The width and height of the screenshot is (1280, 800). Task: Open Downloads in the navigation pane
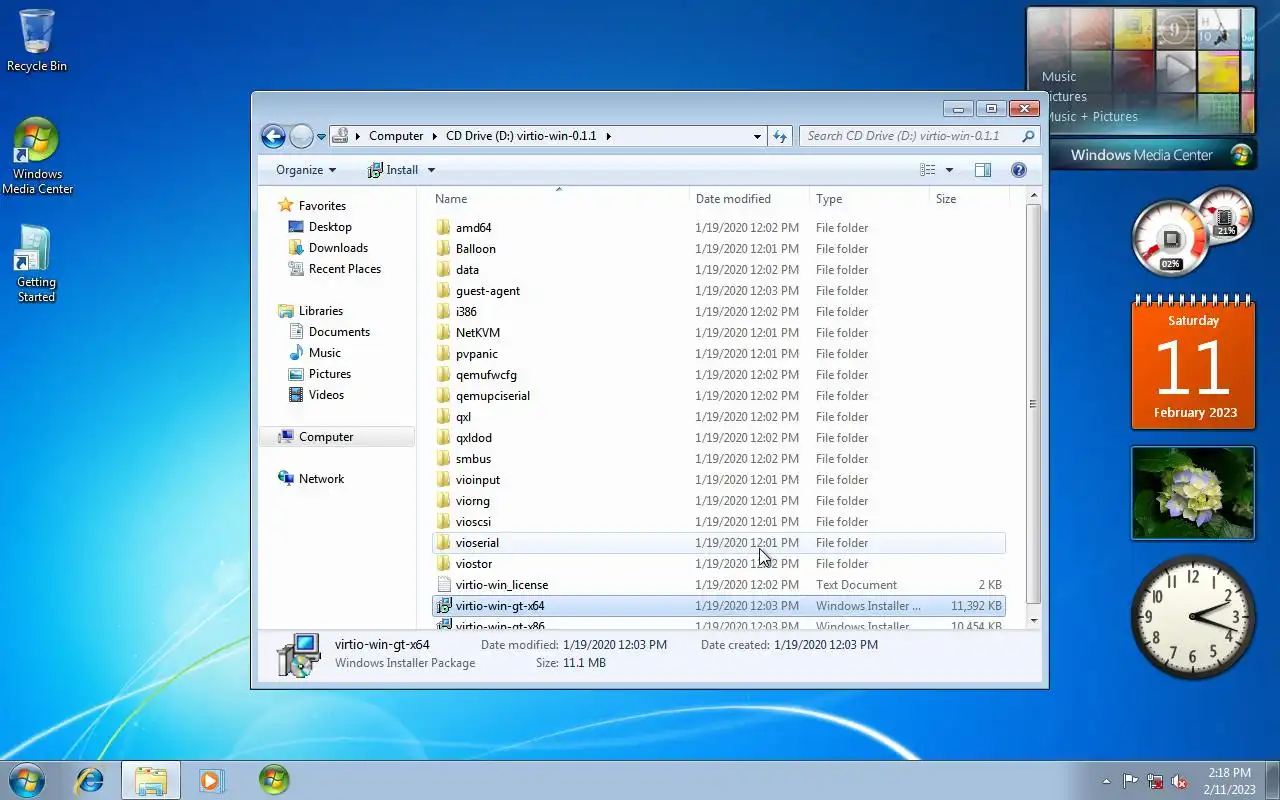coord(338,248)
